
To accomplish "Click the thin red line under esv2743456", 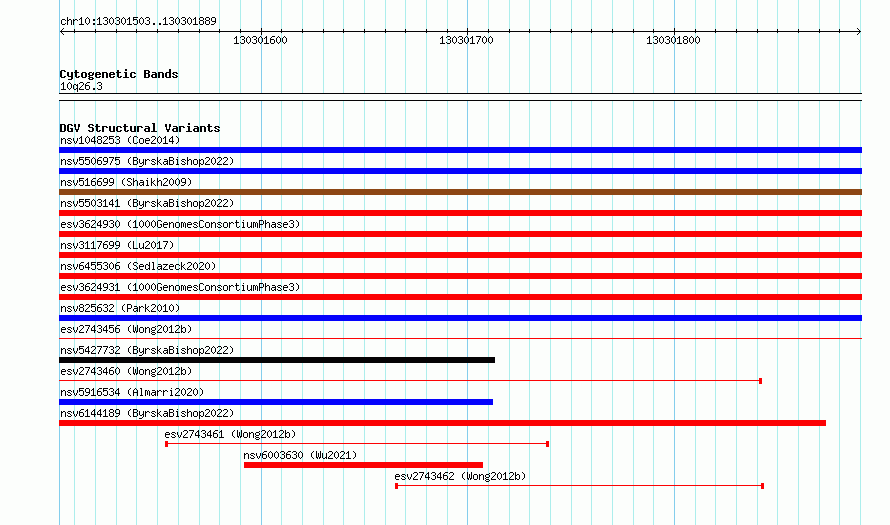I will tap(460, 339).
